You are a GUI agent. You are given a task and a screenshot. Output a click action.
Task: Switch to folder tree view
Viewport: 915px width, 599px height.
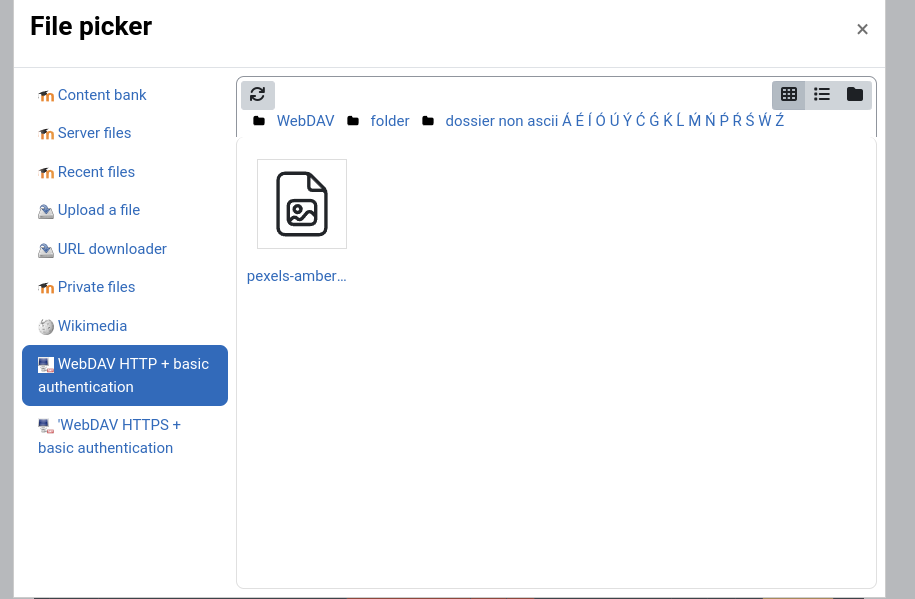click(x=855, y=95)
